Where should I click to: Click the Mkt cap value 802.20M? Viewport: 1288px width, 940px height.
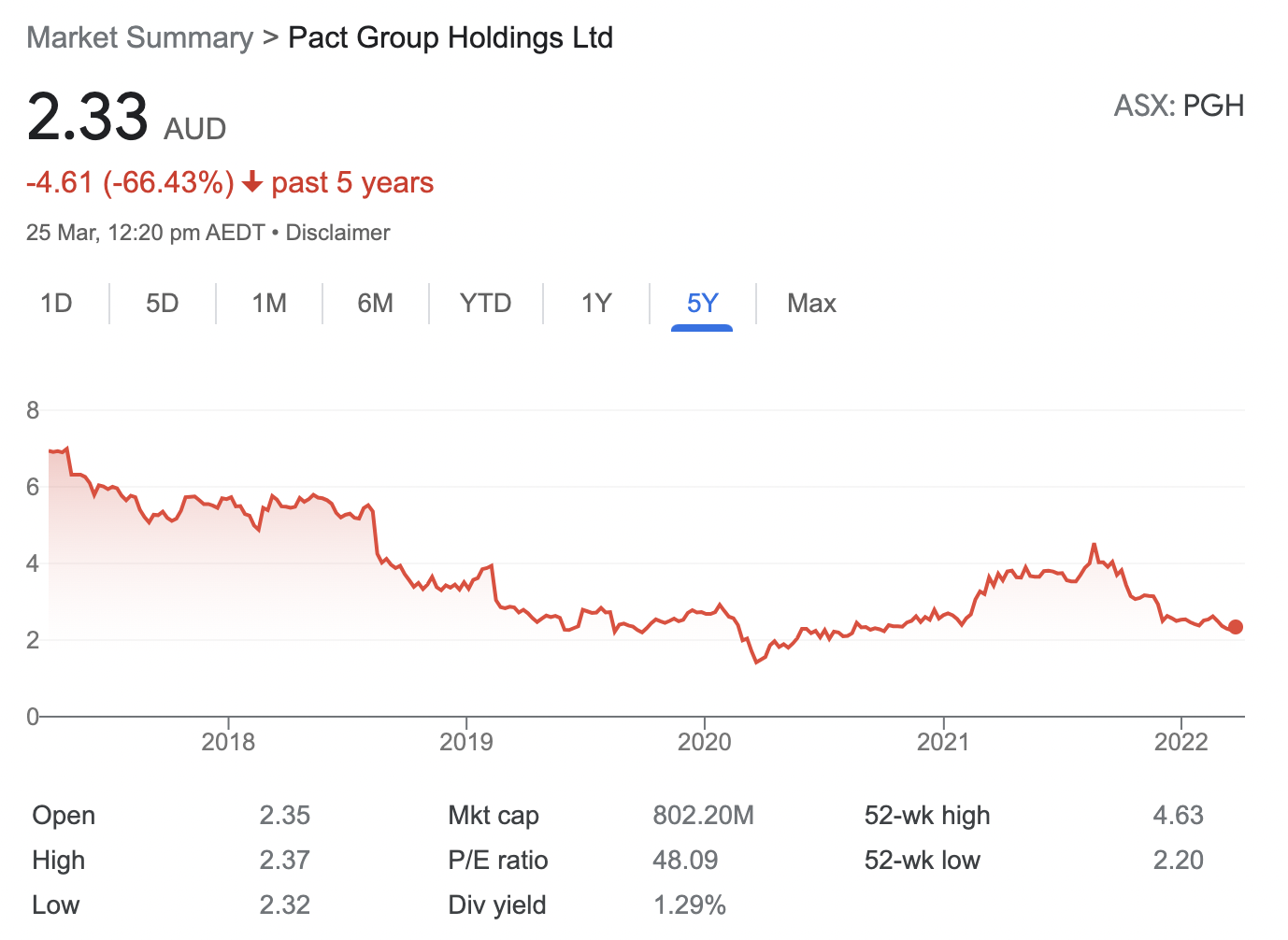[x=703, y=816]
